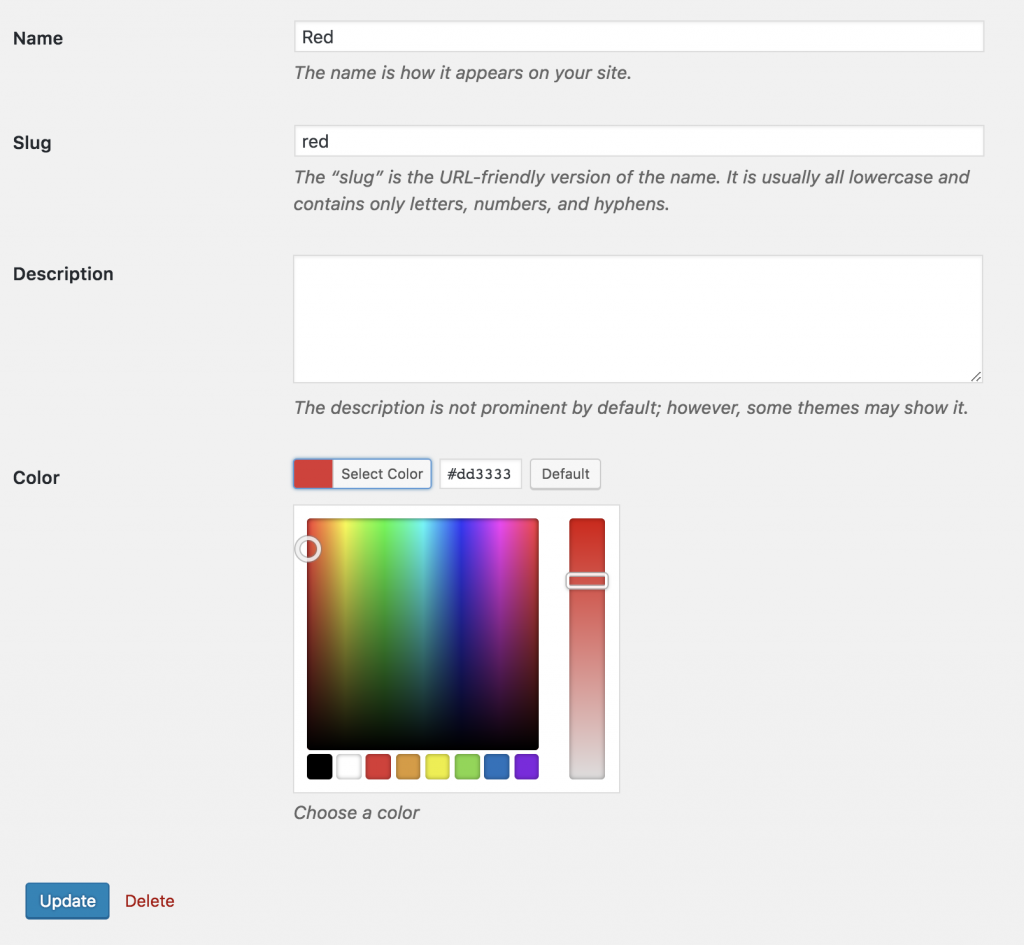
Task: Click the current color preview swatch
Action: (313, 474)
